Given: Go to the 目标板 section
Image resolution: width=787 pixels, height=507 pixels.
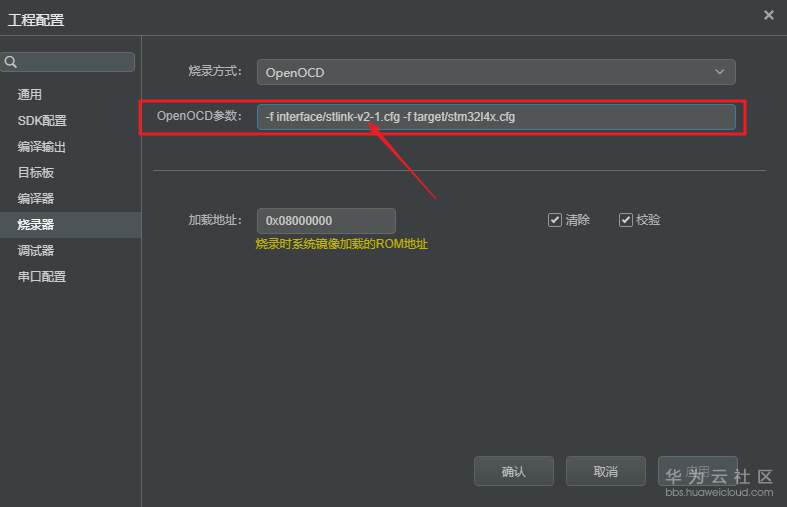Looking at the screenshot, I should click(36, 173).
